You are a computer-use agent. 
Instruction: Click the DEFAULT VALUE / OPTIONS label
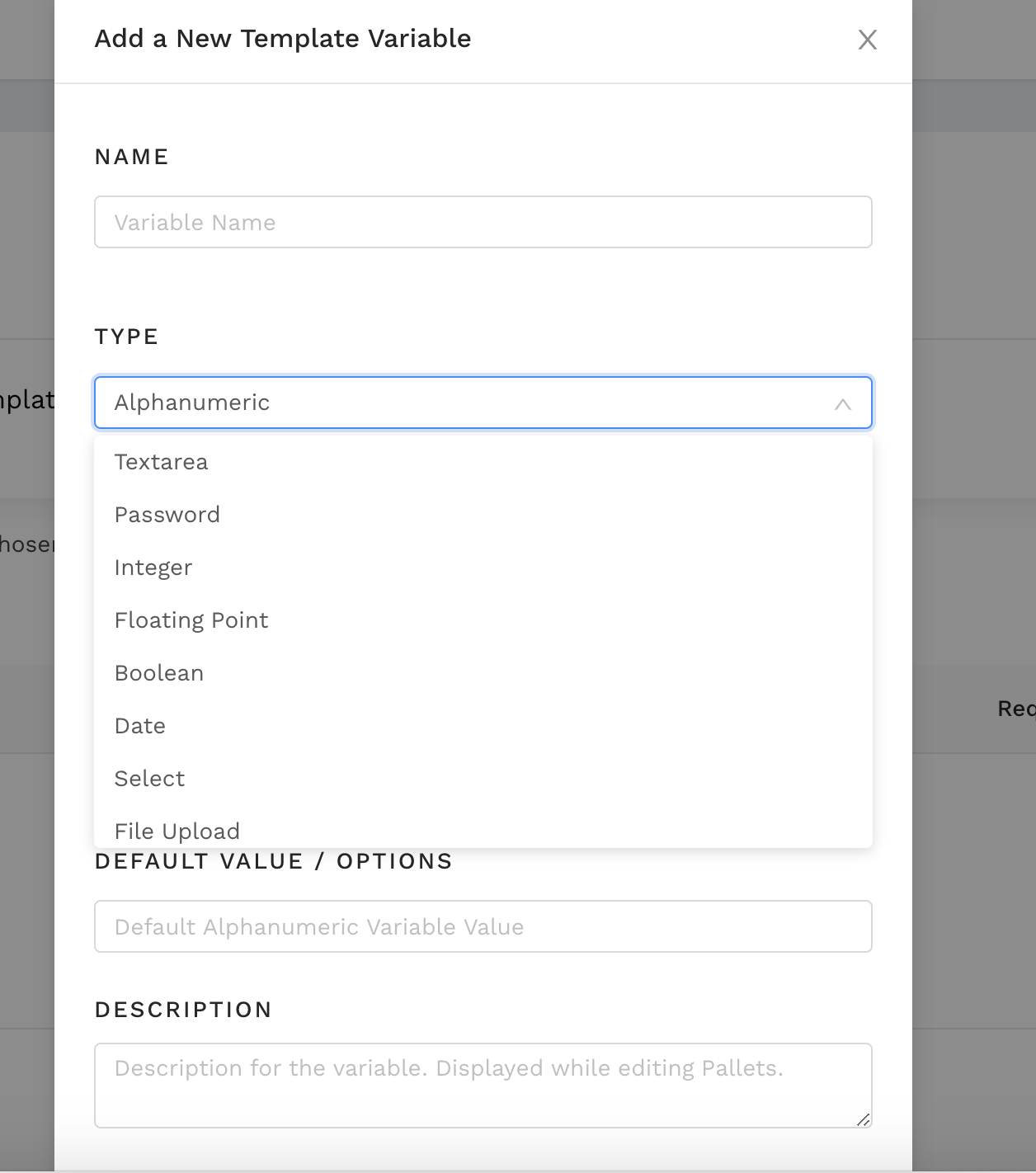pos(273,861)
